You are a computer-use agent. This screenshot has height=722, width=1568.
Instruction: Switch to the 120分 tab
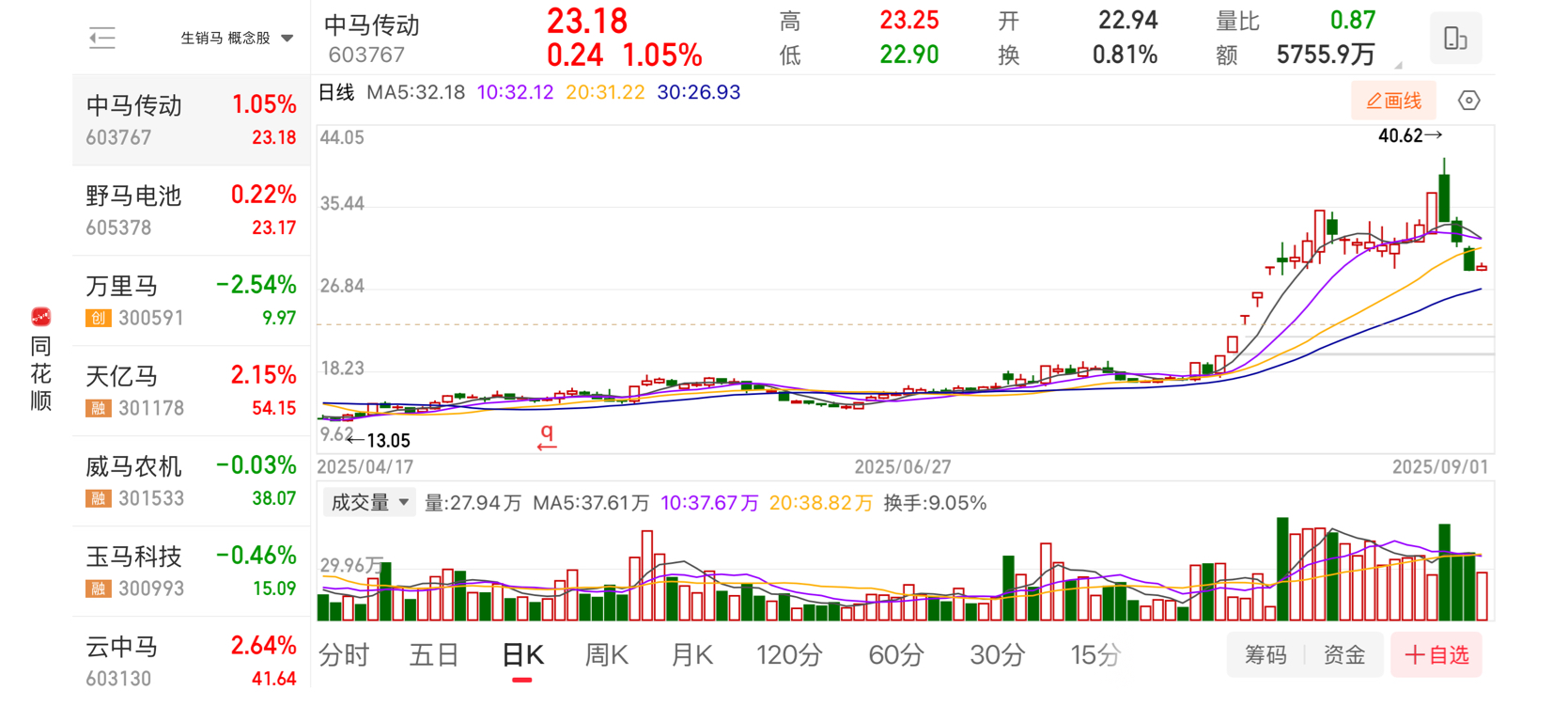point(789,655)
